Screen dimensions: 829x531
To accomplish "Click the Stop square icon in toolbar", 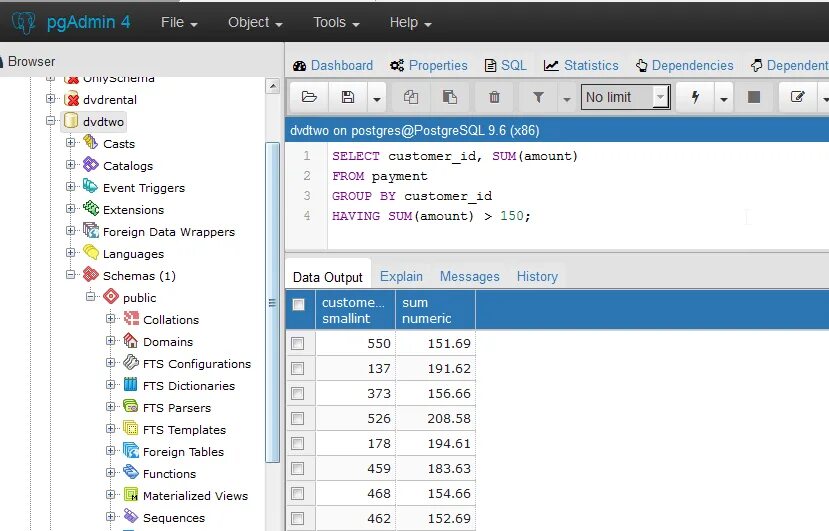I will coord(754,97).
